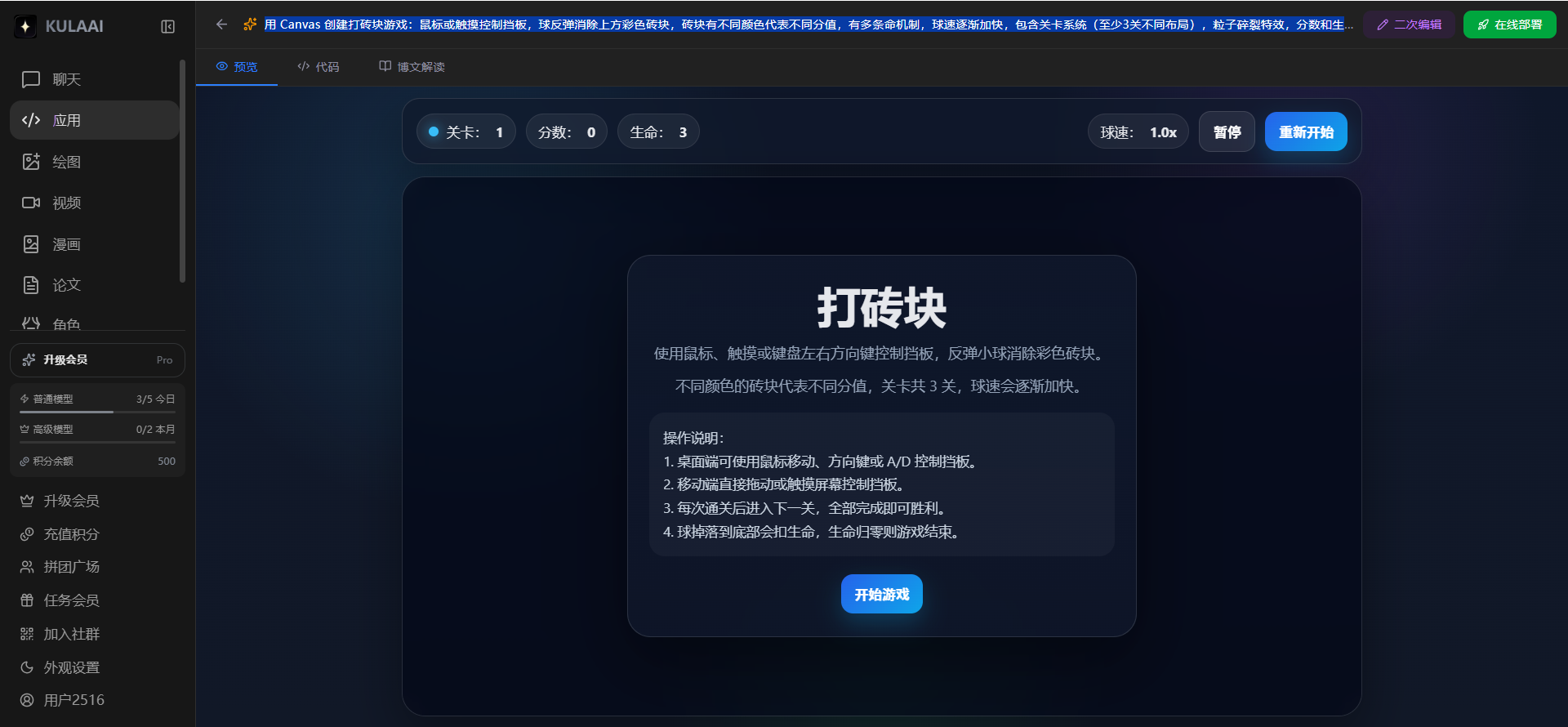This screenshot has height=727, width=1568.
Task: Click the 暂停 pause button
Action: pos(1227,132)
